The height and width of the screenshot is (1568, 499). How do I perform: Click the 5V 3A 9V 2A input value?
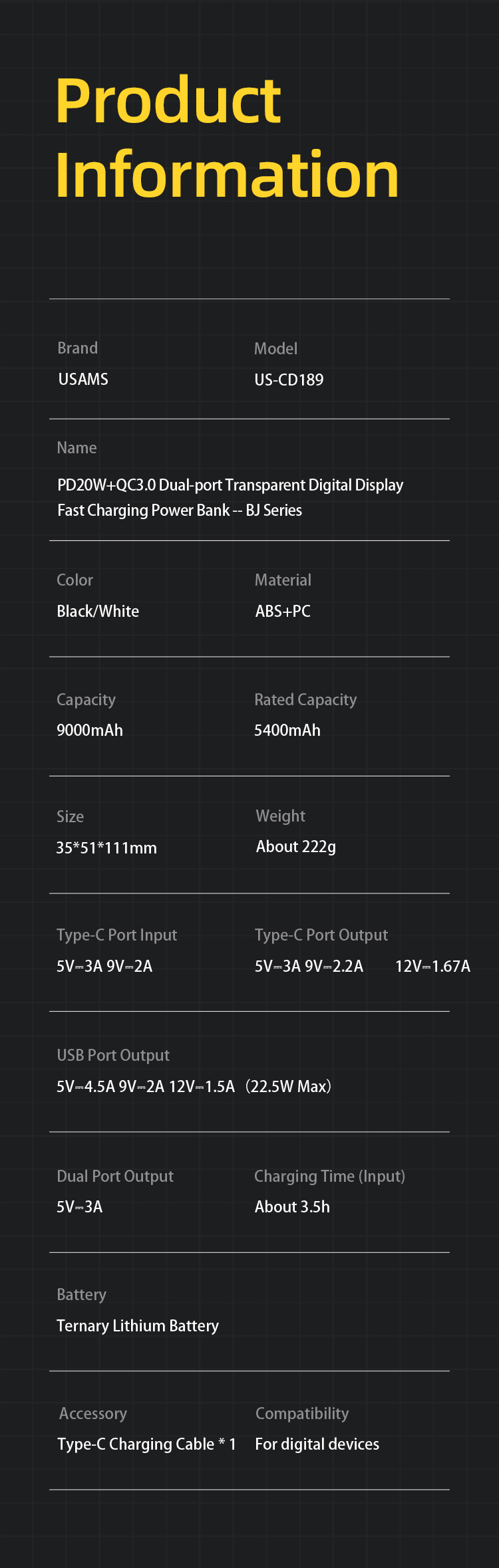click(104, 966)
